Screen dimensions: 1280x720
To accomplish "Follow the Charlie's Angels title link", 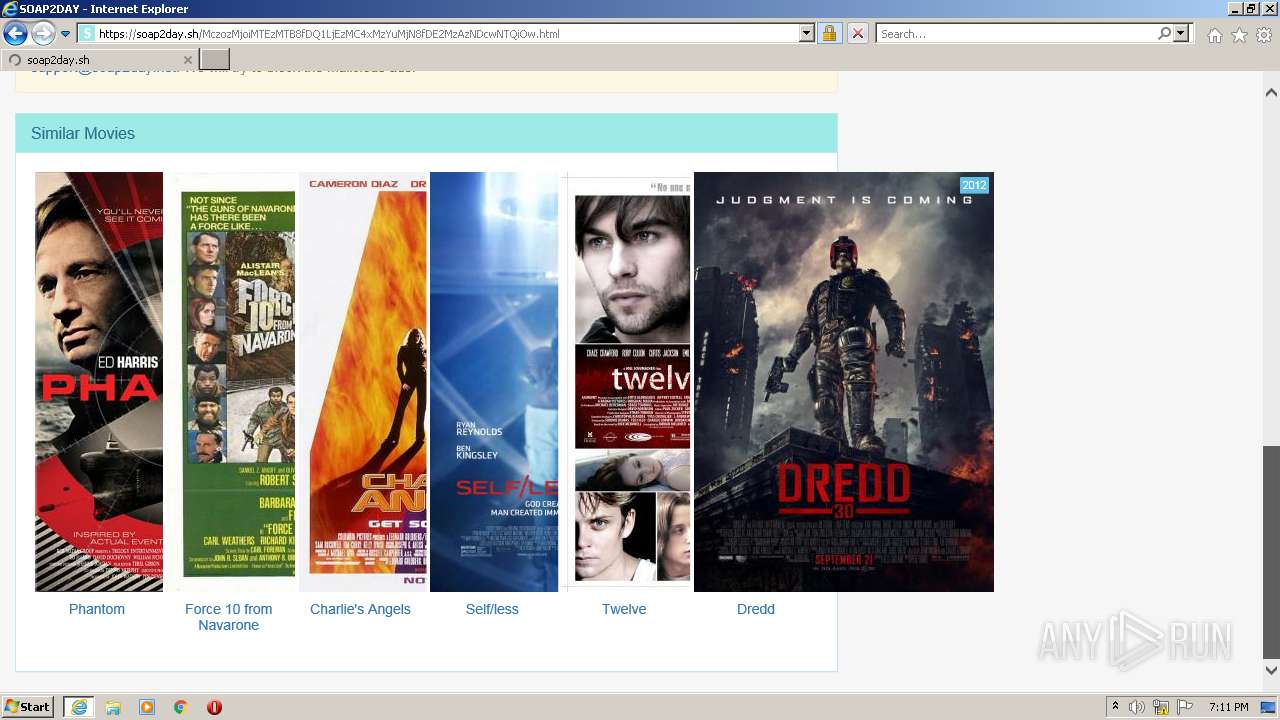I will coord(360,609).
